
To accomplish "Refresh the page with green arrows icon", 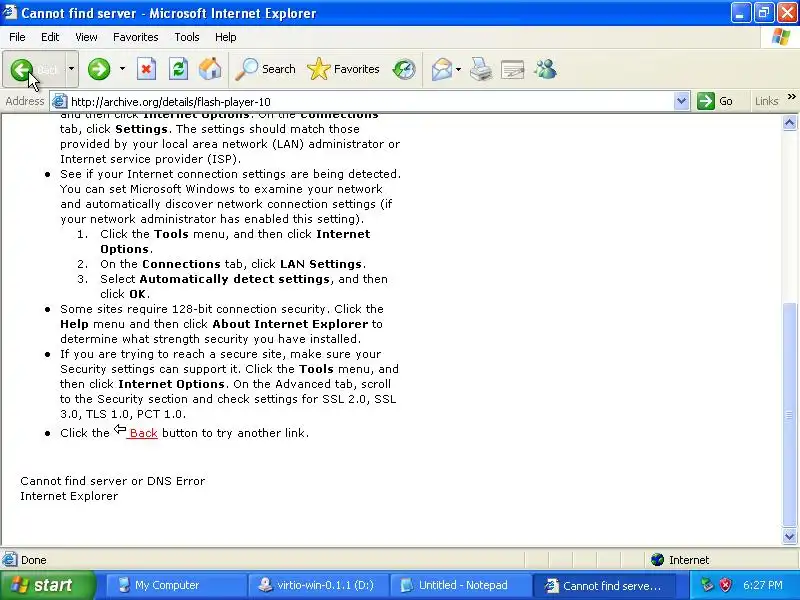I will tap(178, 69).
